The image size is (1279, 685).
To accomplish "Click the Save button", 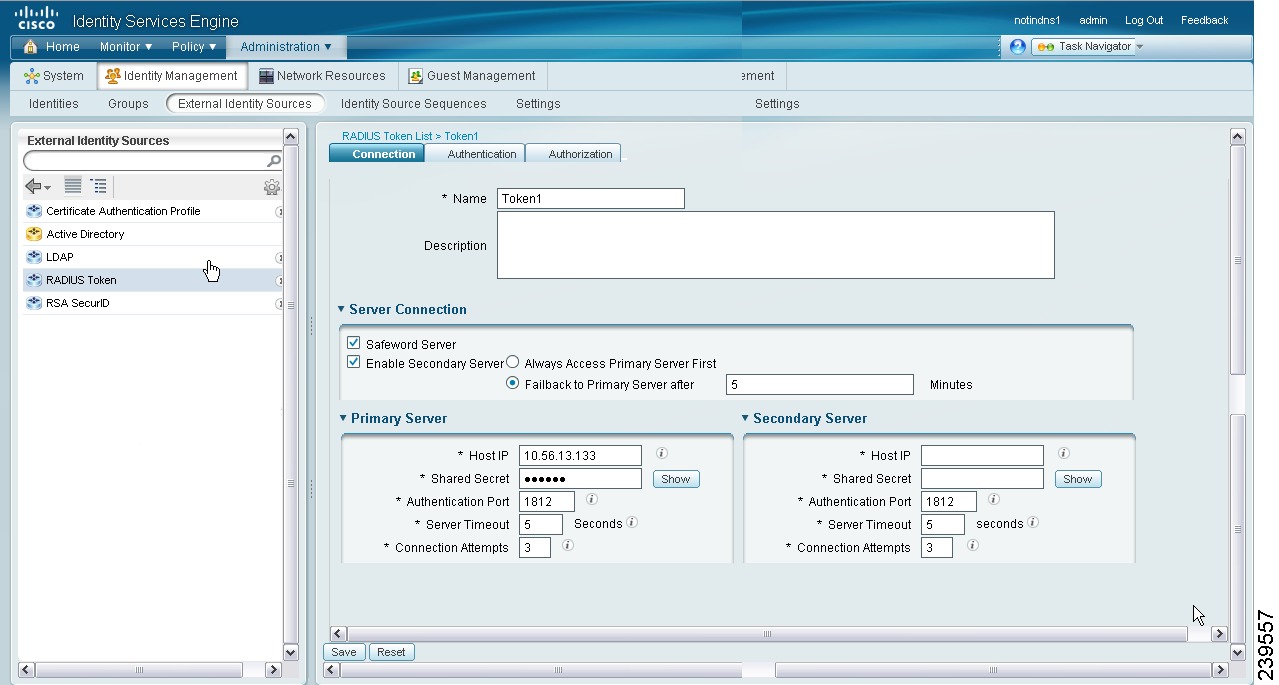I will point(344,652).
